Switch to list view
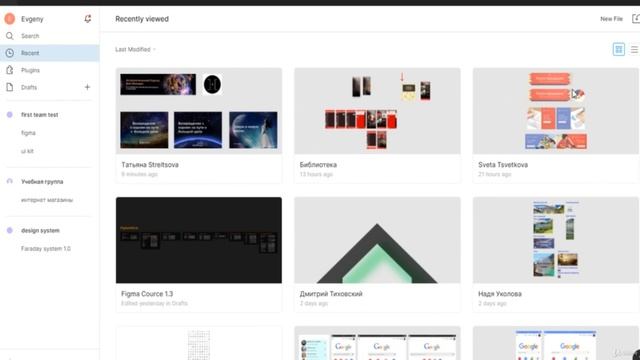Viewport: 640px width, 360px height. [x=634, y=49]
